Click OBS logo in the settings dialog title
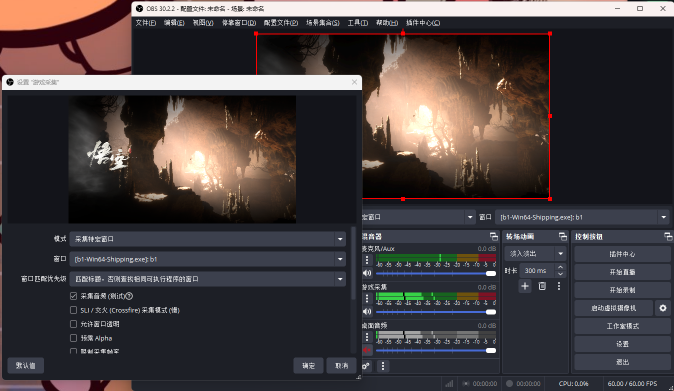This screenshot has width=674, height=391. (10, 82)
